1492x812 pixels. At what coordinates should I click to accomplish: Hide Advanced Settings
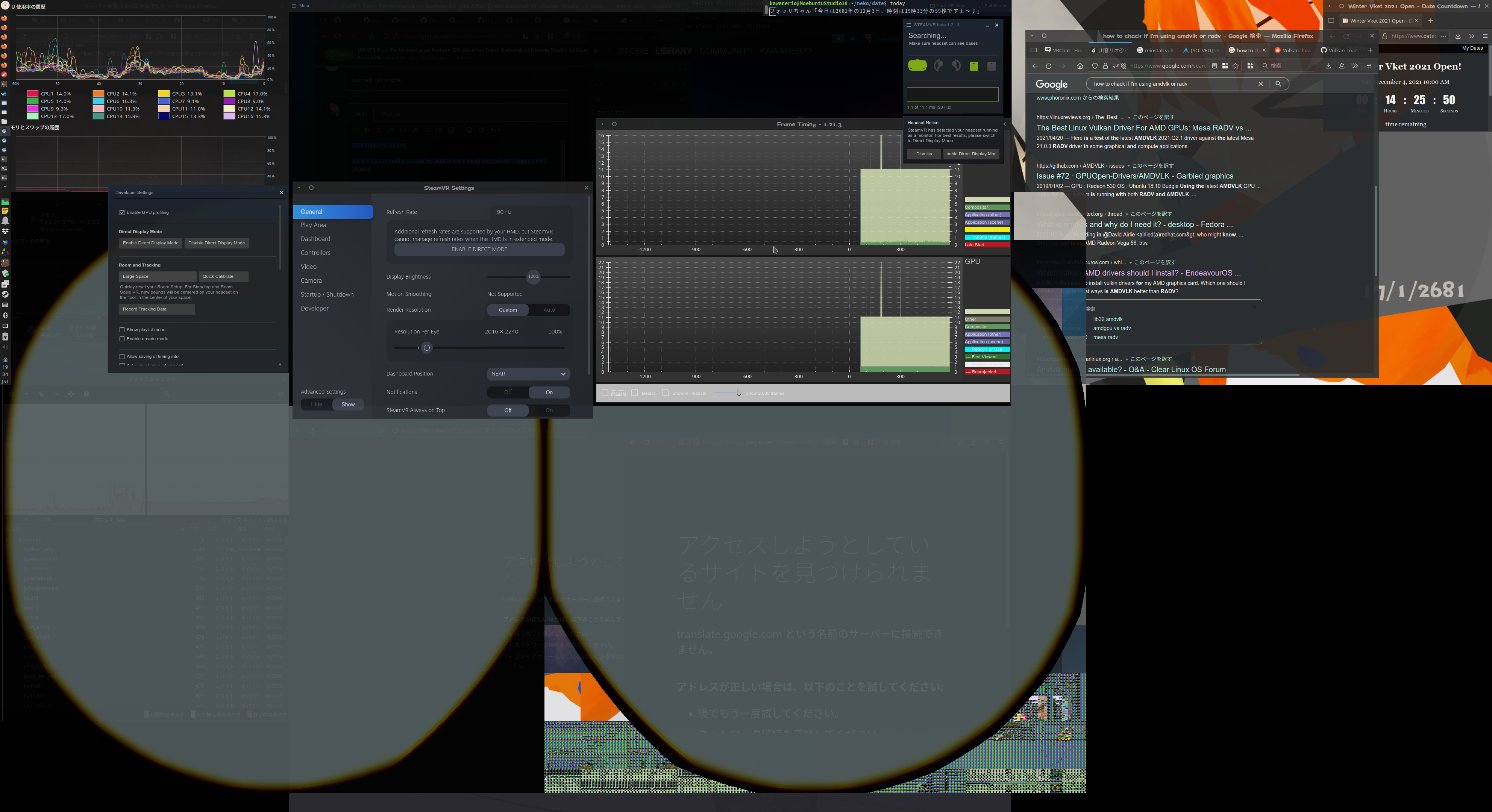(316, 404)
